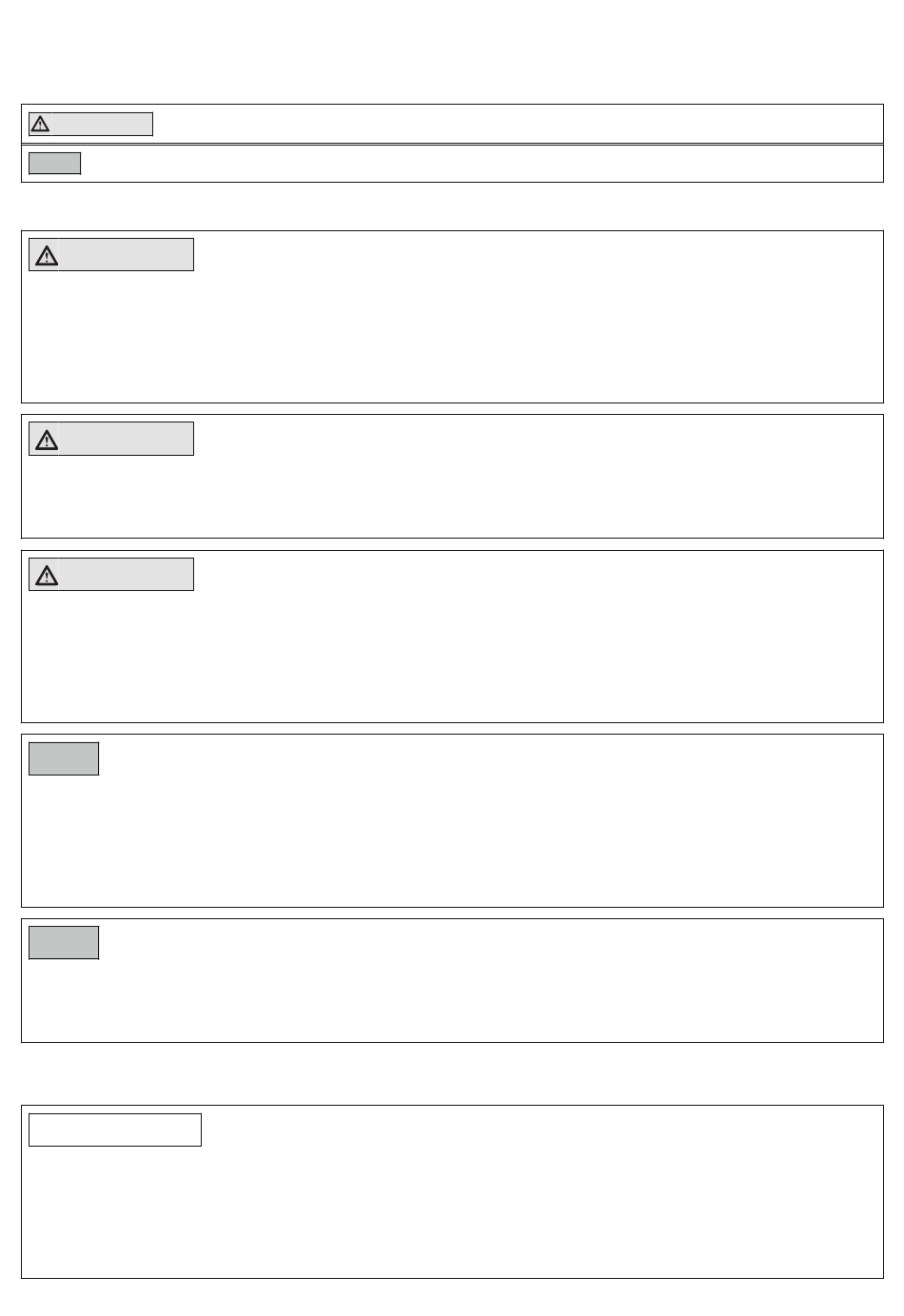
Task: Click the light-gray label in the second large warning panel
Action: (127, 439)
